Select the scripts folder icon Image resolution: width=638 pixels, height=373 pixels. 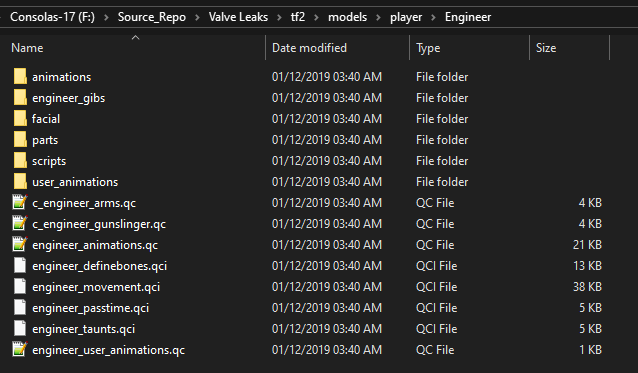[x=20, y=161]
